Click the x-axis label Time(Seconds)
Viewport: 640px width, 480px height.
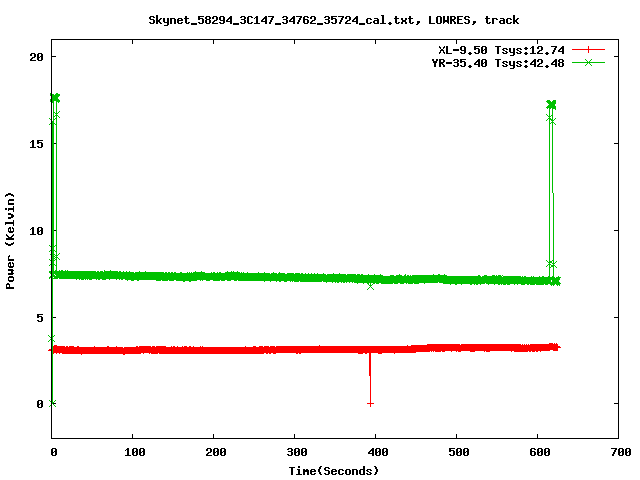click(x=333, y=471)
